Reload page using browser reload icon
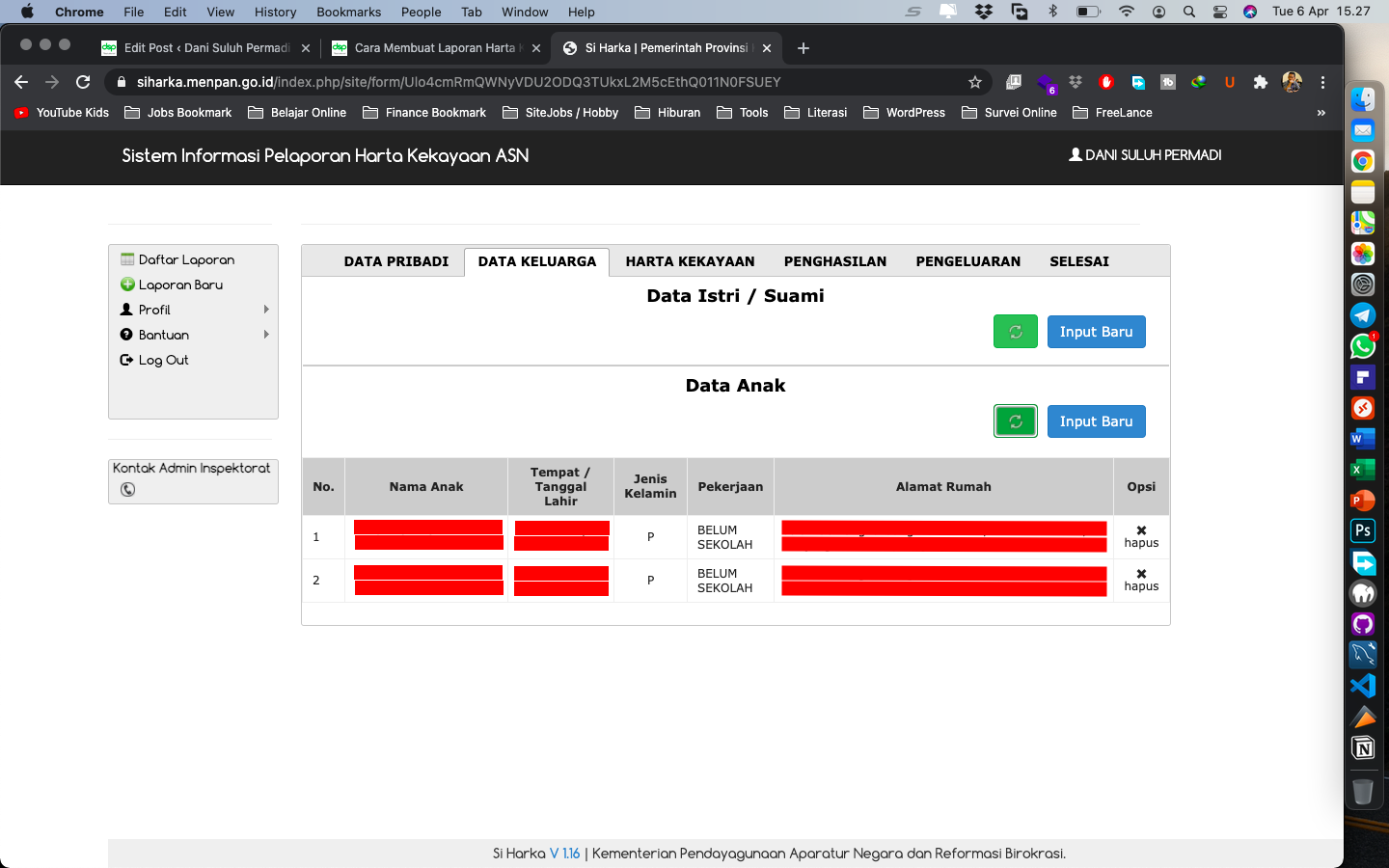Image resolution: width=1389 pixels, height=868 pixels. [83, 82]
